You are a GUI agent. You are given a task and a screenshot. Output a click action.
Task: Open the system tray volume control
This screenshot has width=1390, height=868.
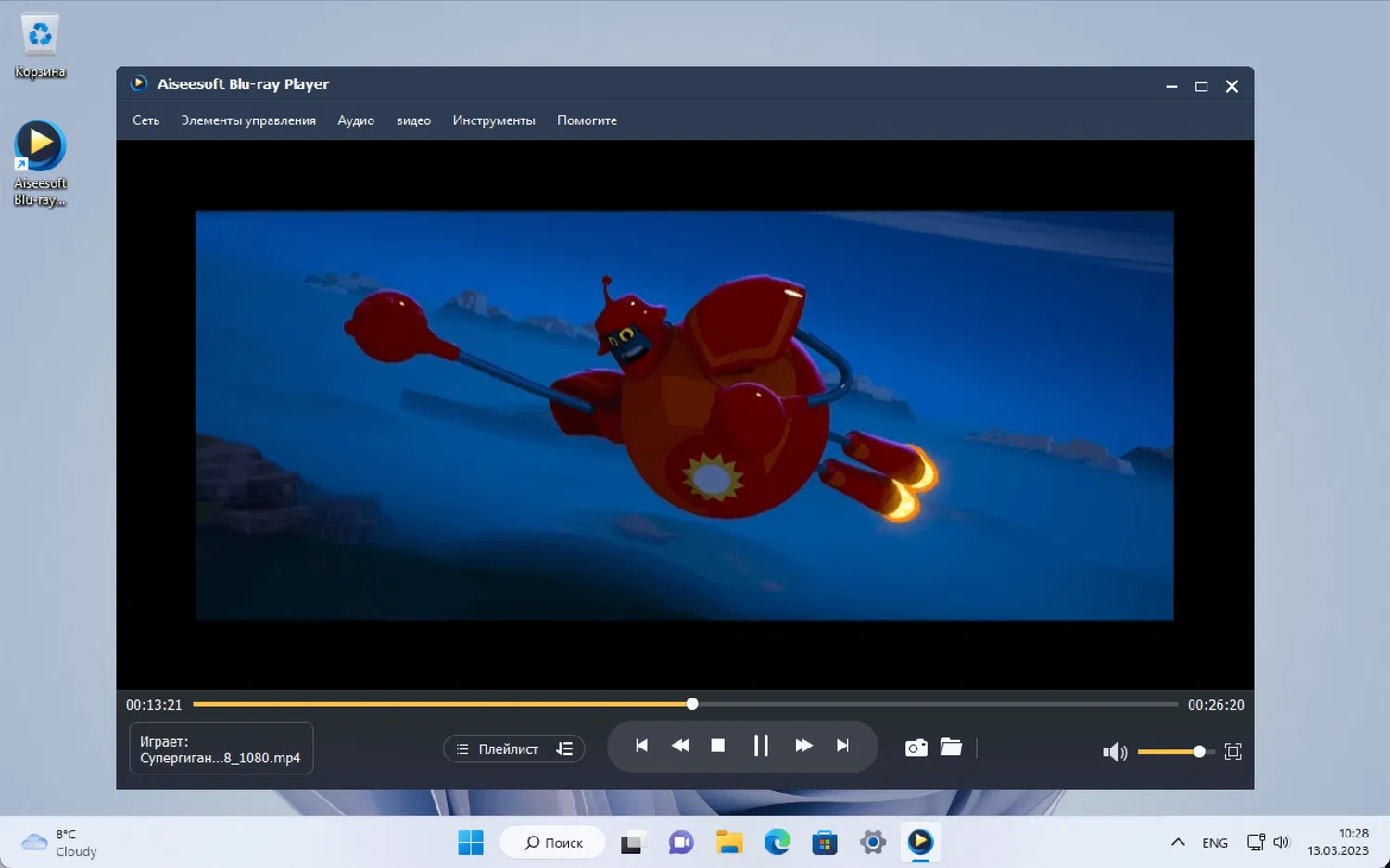pos(1282,842)
